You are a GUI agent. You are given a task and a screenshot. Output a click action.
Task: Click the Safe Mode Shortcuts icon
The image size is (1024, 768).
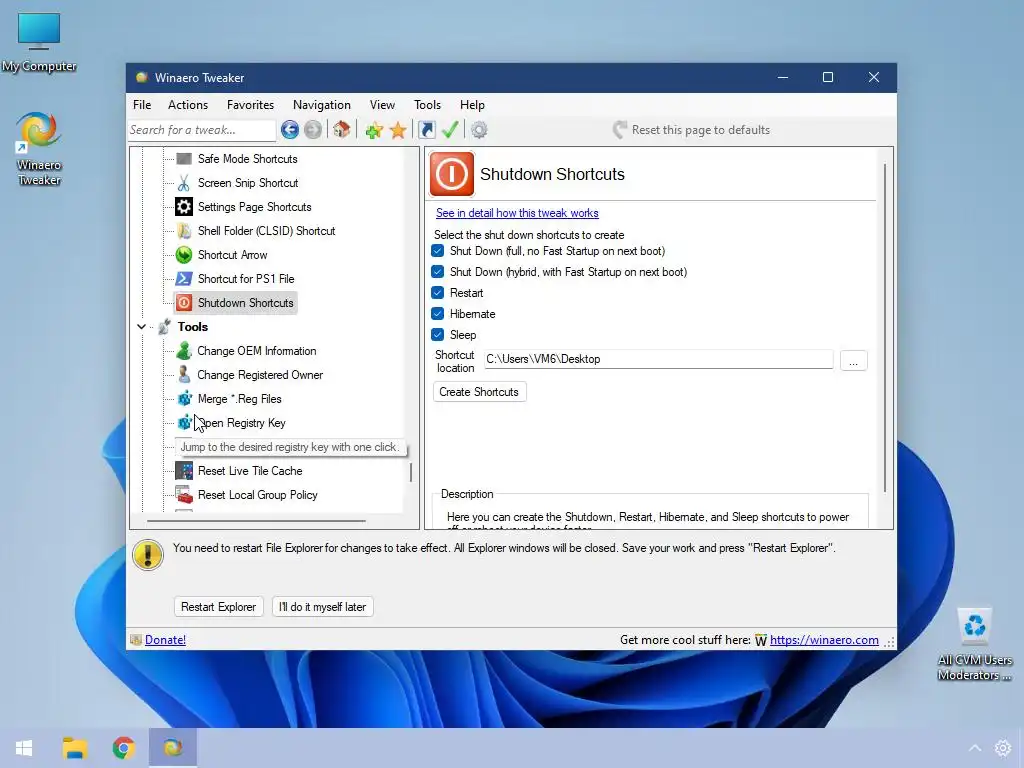pos(184,159)
